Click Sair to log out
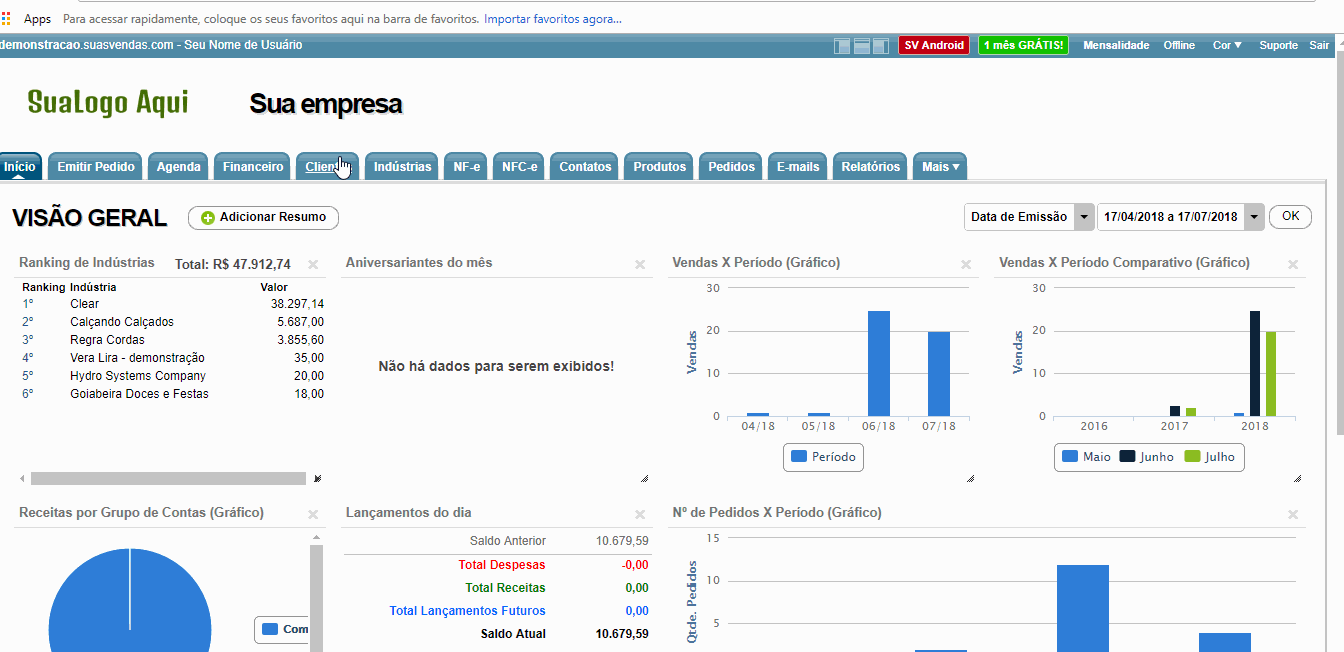This screenshot has height=652, width=1344. click(1319, 45)
